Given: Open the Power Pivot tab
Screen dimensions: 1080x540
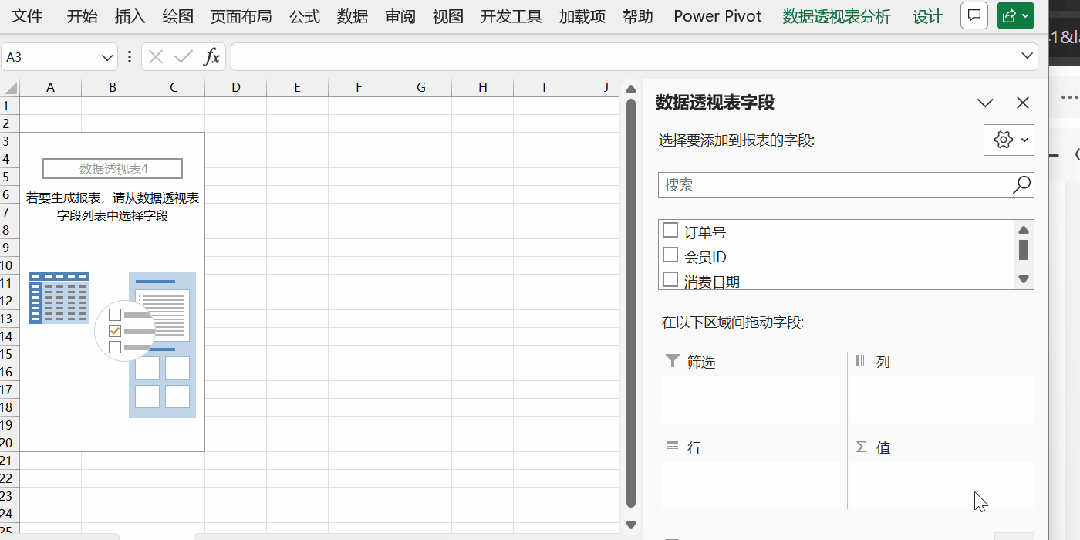Looking at the screenshot, I should coord(718,17).
